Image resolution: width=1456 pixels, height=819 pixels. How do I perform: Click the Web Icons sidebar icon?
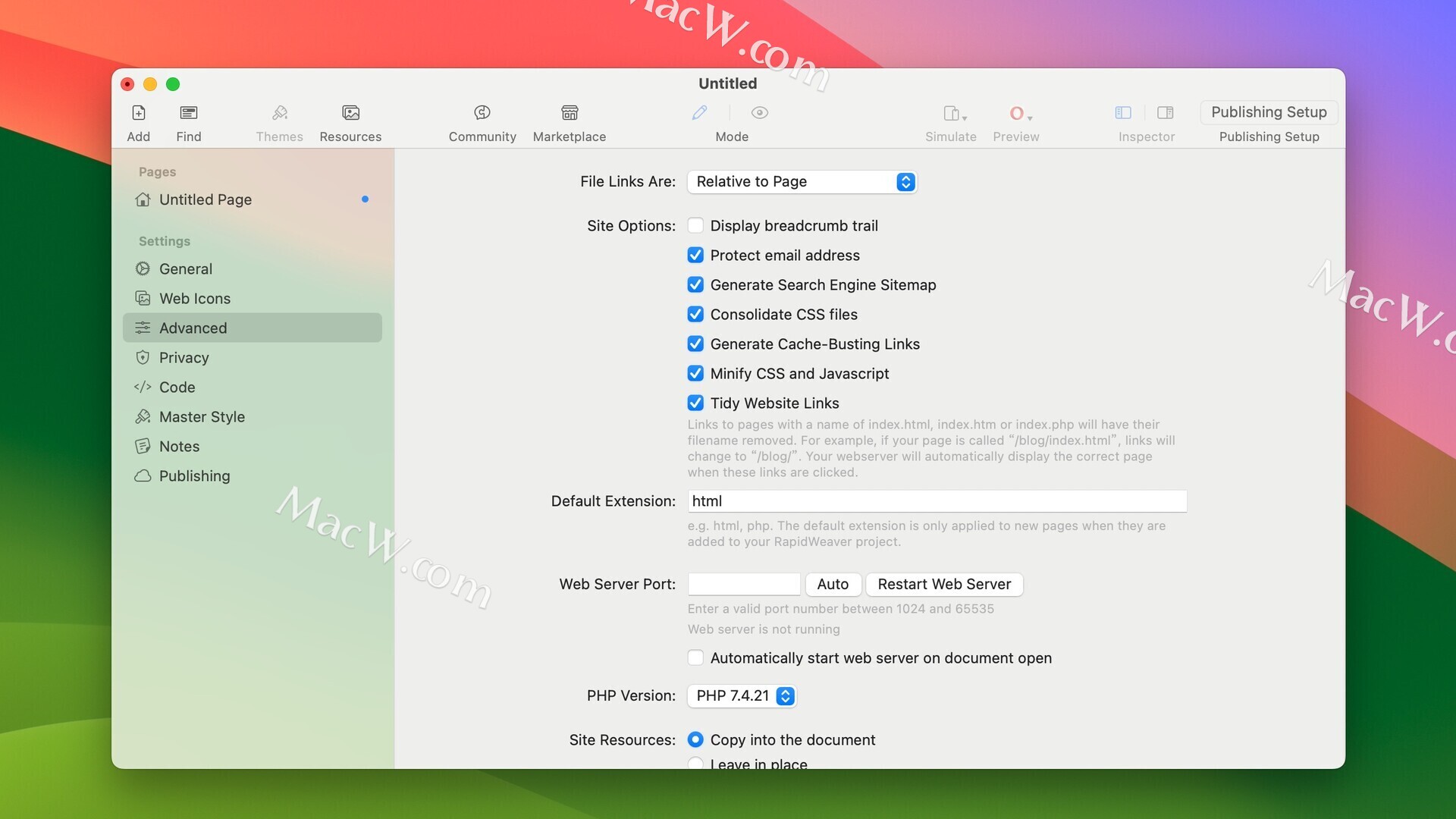click(143, 298)
